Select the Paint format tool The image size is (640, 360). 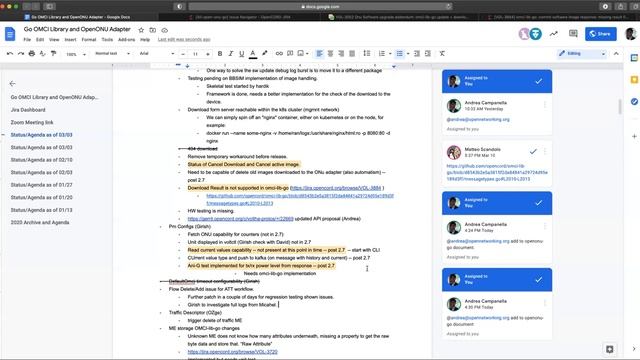point(53,53)
